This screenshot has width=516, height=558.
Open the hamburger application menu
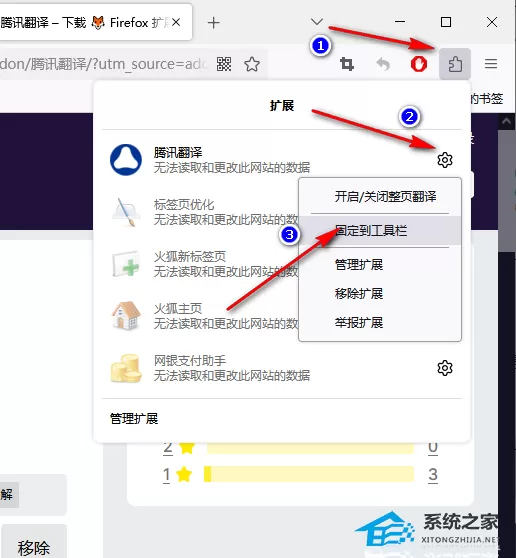click(491, 64)
